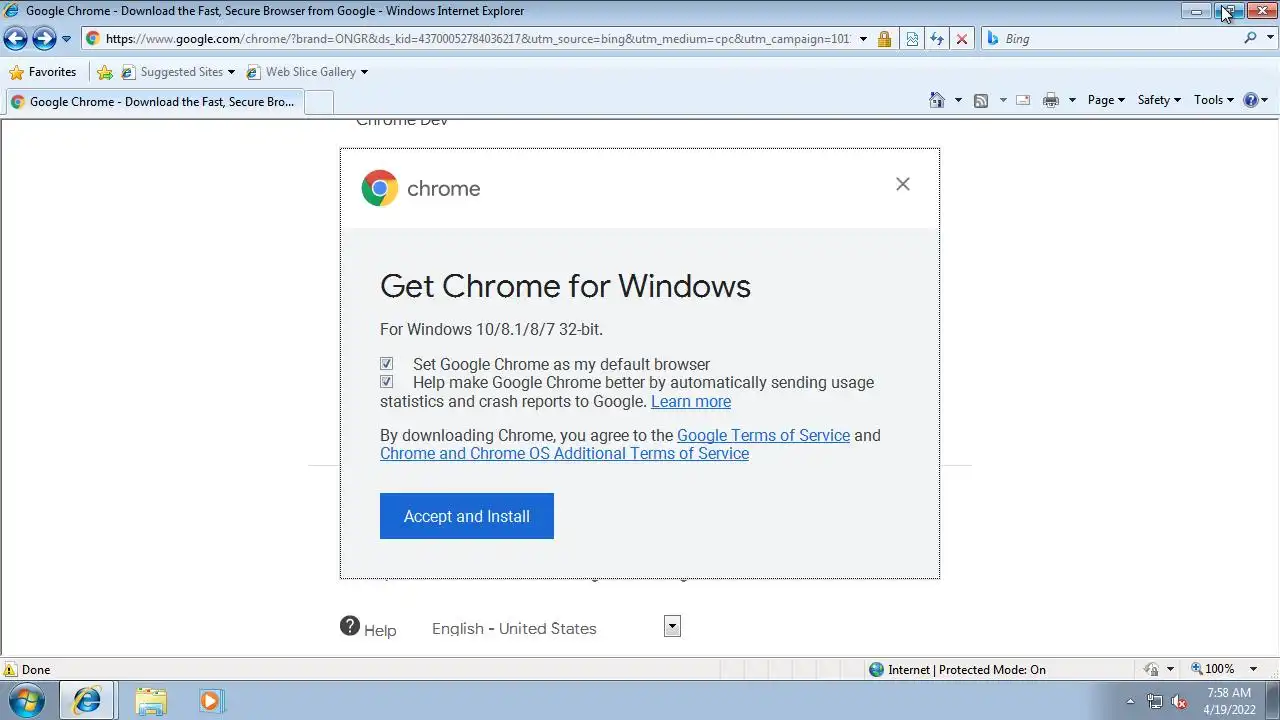The image size is (1280, 720).
Task: Click the Accept and Install button
Action: point(467,516)
